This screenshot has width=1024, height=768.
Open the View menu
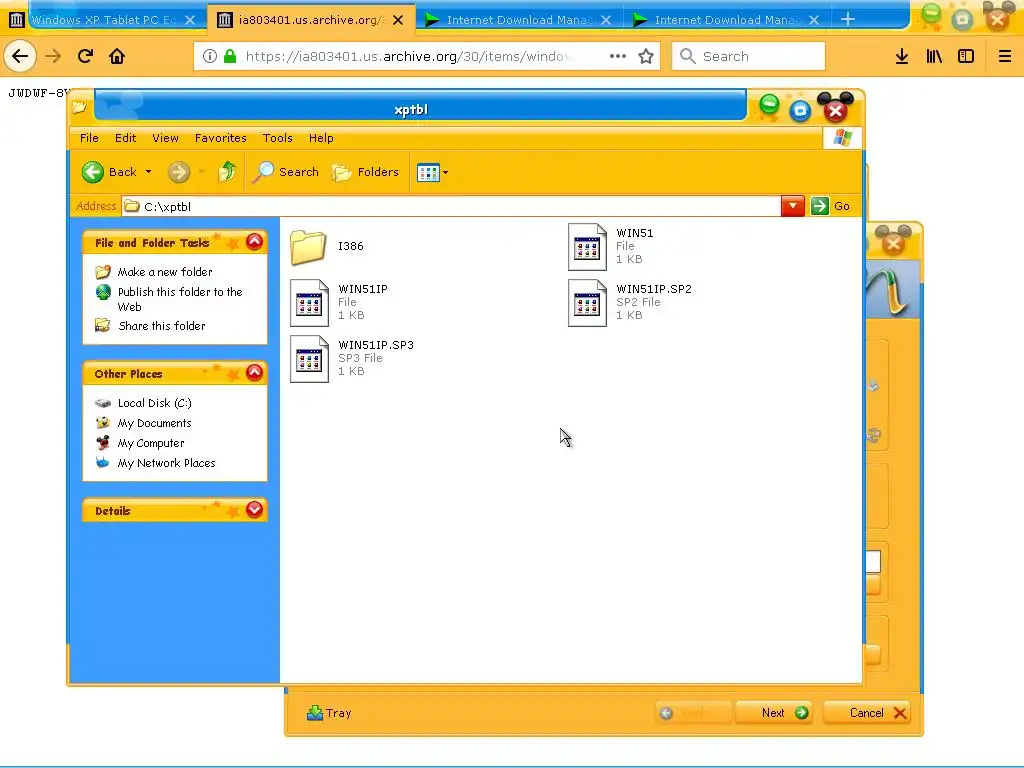coord(165,138)
